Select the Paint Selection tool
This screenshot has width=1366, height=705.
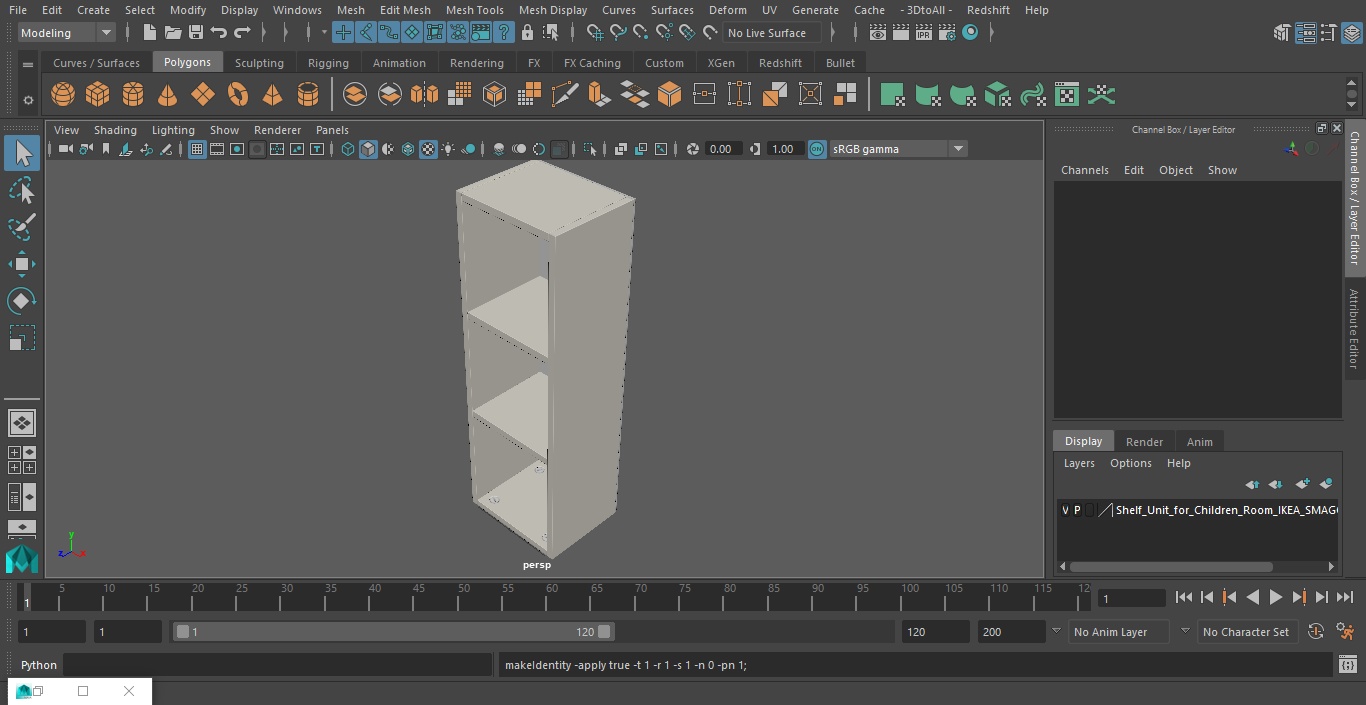click(21, 227)
